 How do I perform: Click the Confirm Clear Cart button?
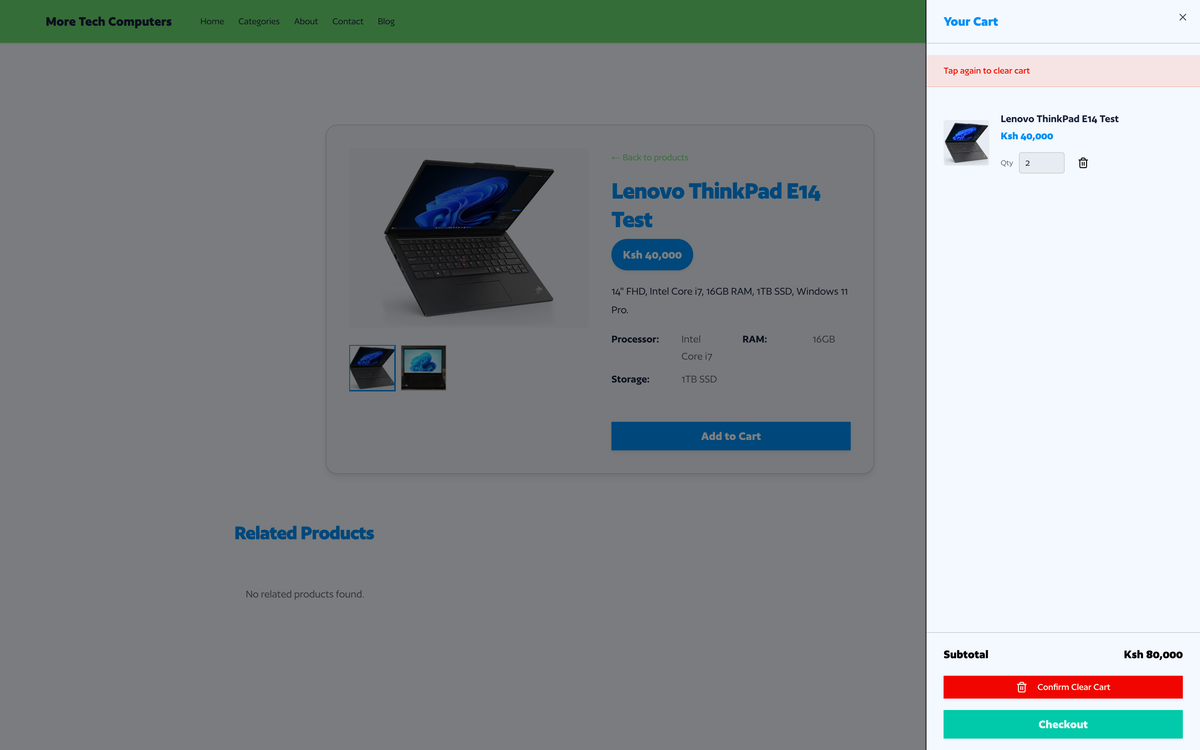tap(1063, 687)
